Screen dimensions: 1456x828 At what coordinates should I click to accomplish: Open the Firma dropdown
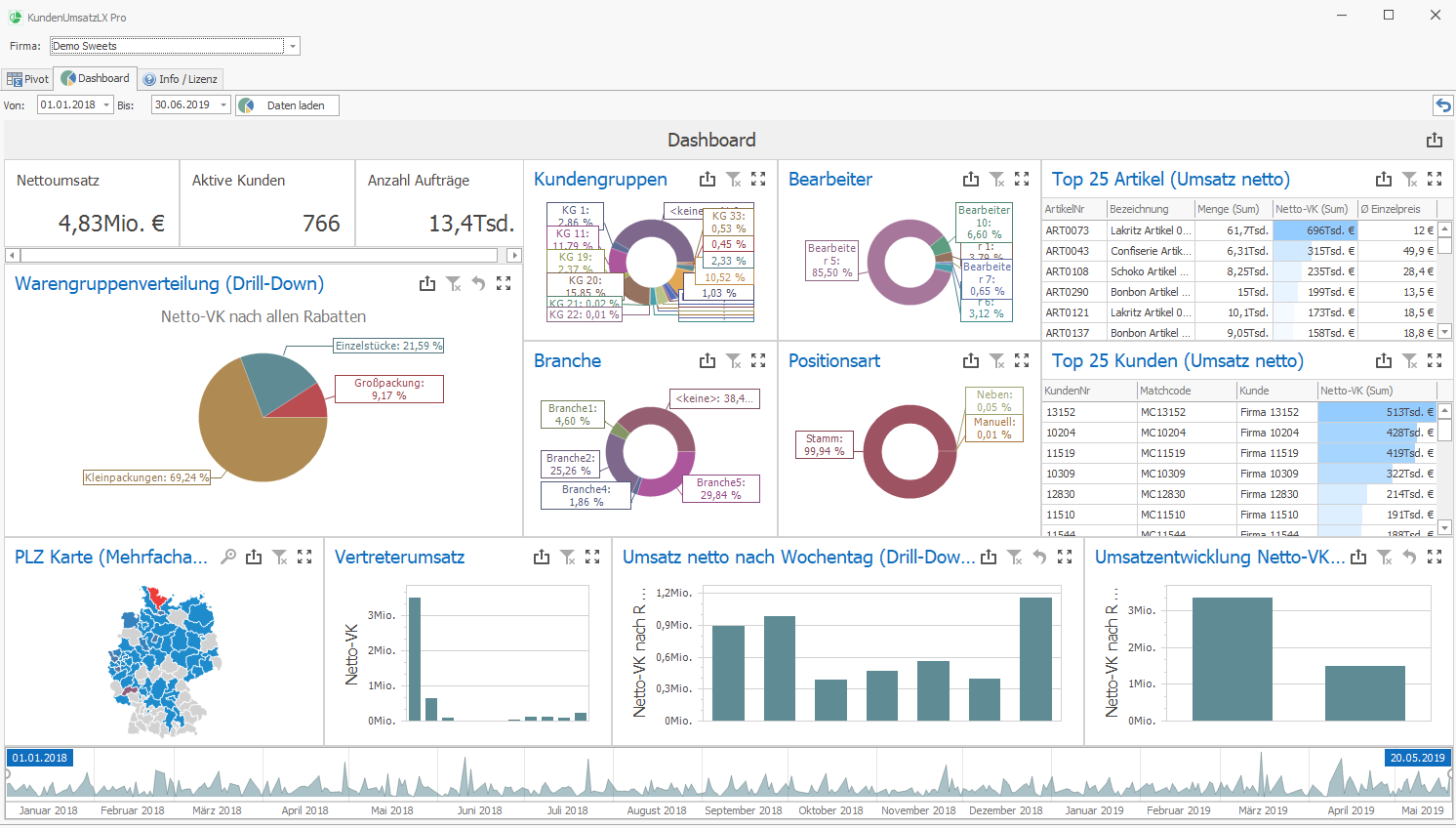(x=292, y=46)
